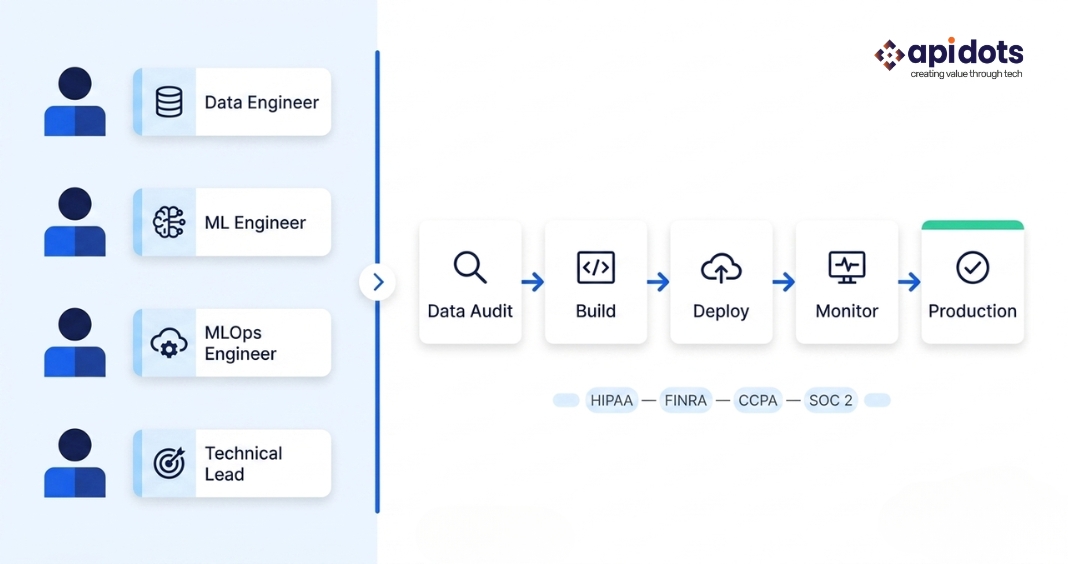1068x564 pixels.
Task: Open the Technical Lead role card
Action: pyautogui.click(x=232, y=463)
